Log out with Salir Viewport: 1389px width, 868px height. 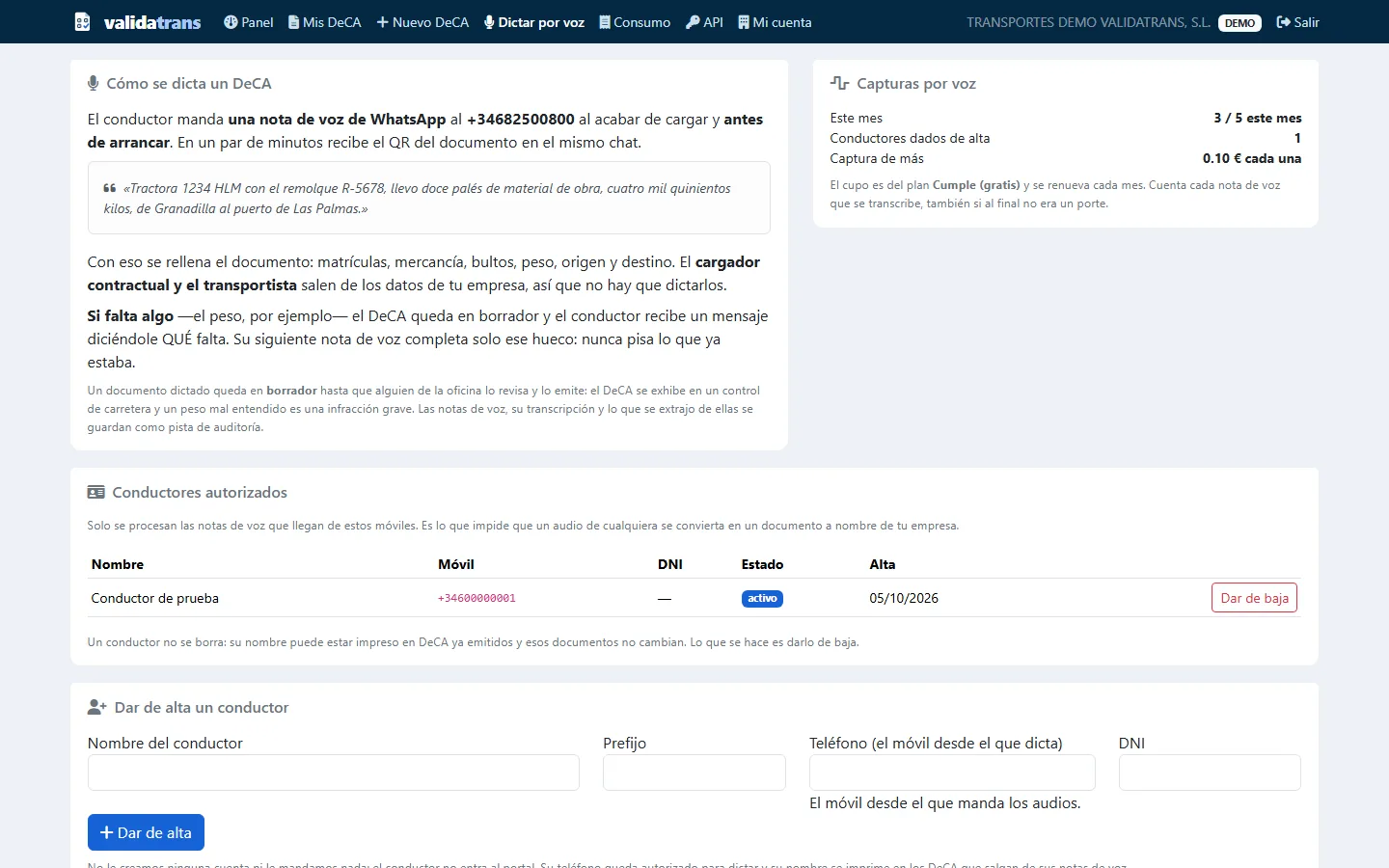click(1297, 22)
